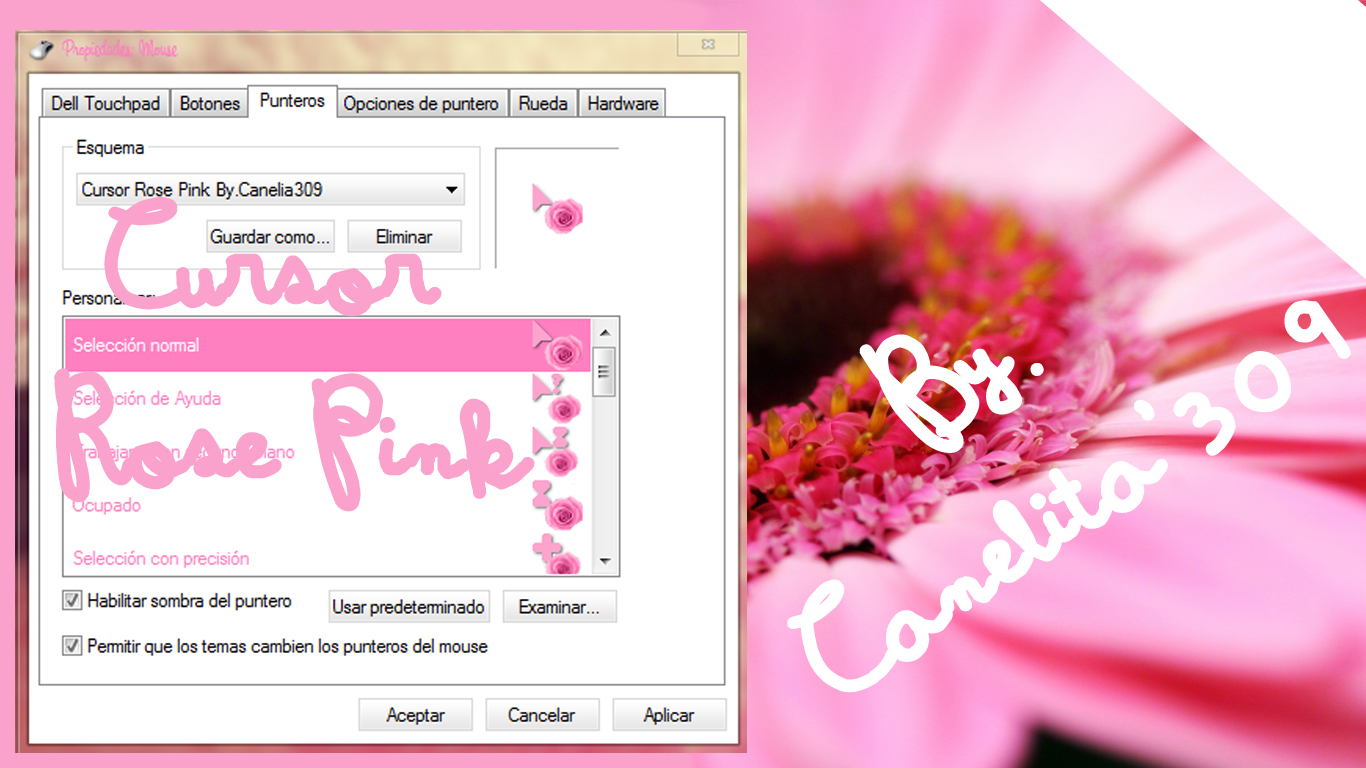Restore defaults with Usar predeterminado
The height and width of the screenshot is (768, 1366).
click(x=408, y=606)
